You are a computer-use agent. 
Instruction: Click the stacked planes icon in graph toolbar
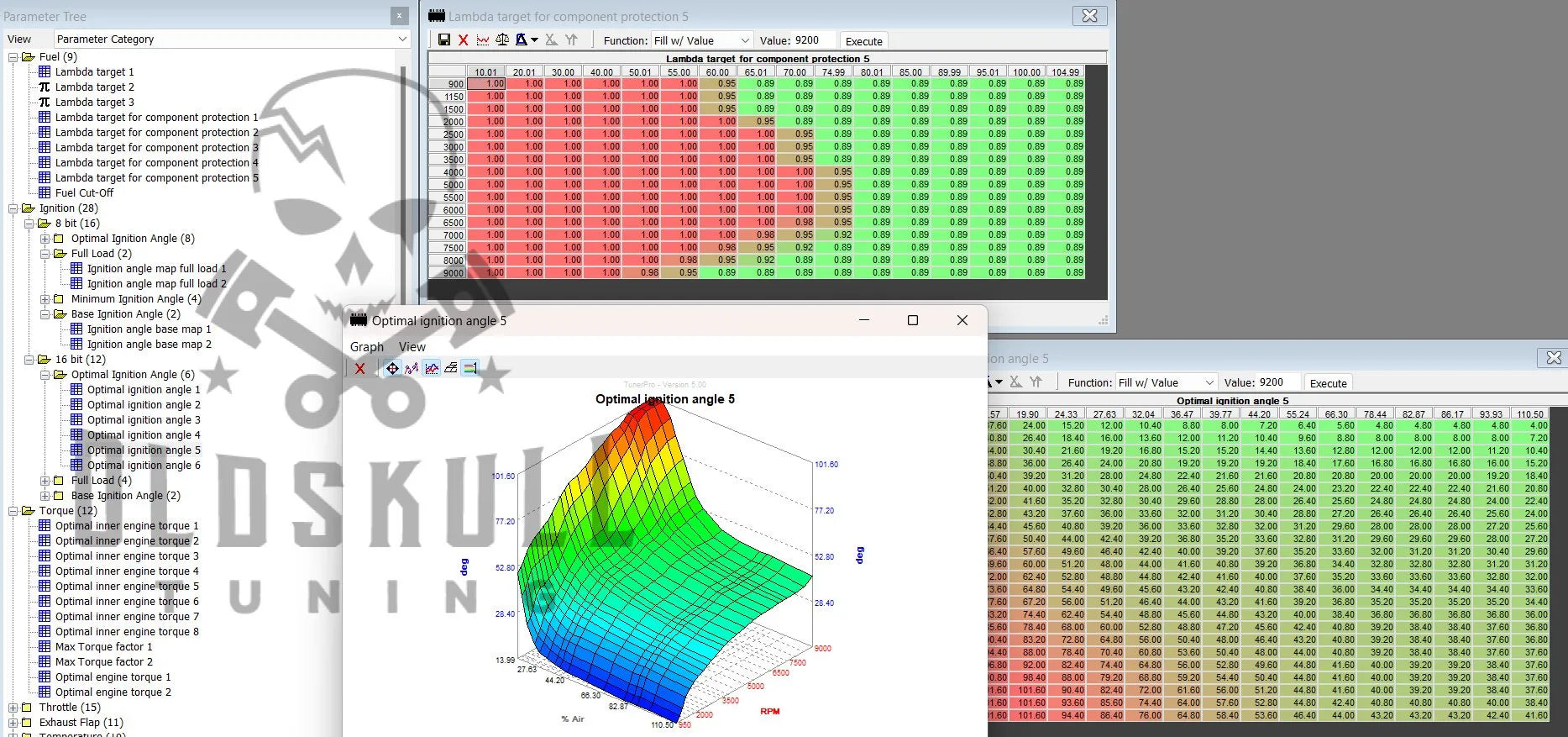pos(451,368)
